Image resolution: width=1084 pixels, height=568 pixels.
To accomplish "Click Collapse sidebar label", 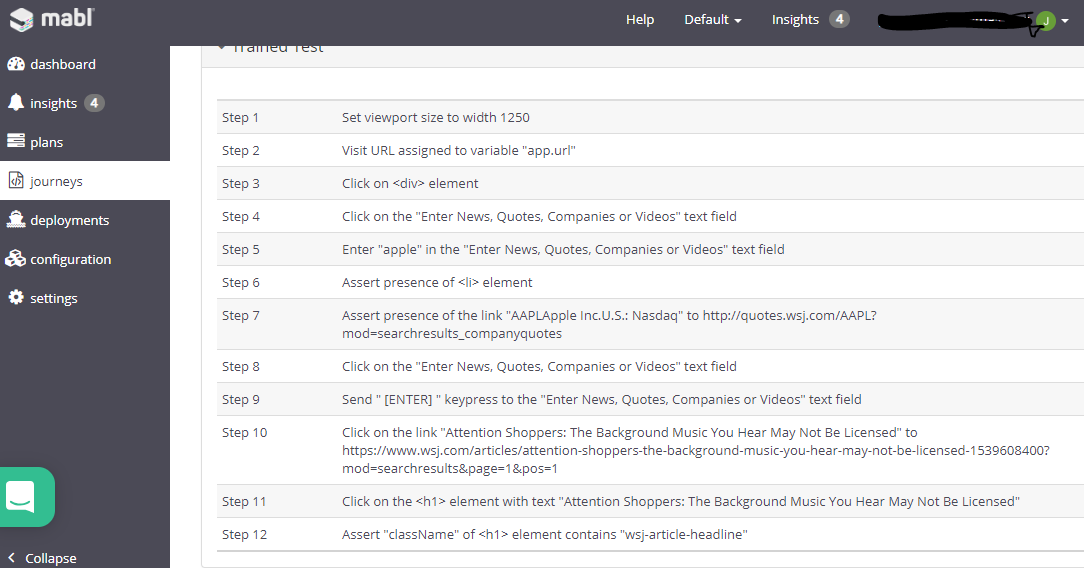I will [50, 558].
